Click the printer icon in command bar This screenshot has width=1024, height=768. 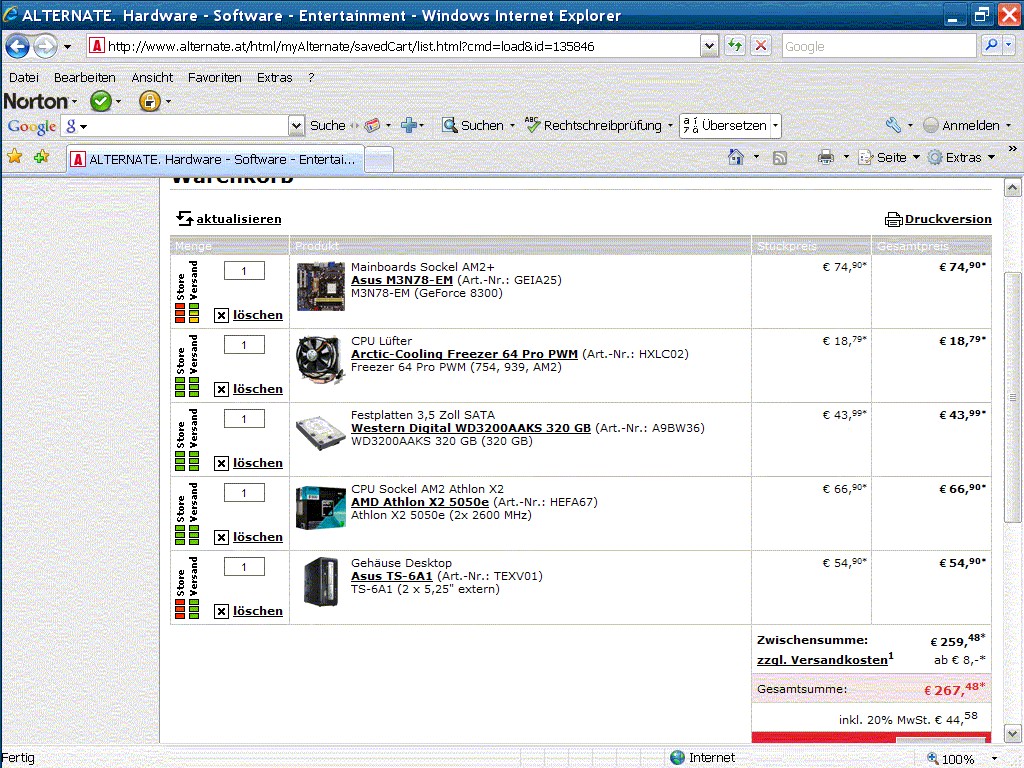(826, 157)
